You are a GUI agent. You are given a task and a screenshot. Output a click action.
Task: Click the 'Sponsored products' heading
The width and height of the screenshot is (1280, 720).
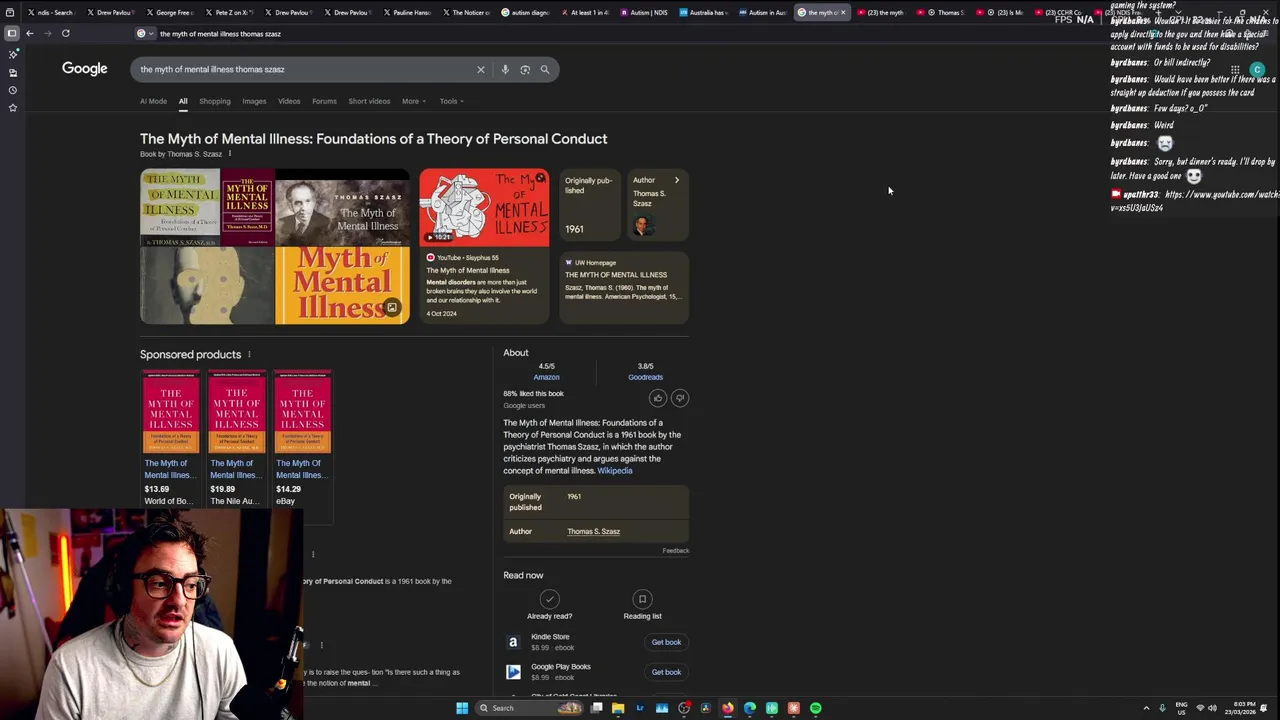pyautogui.click(x=190, y=354)
